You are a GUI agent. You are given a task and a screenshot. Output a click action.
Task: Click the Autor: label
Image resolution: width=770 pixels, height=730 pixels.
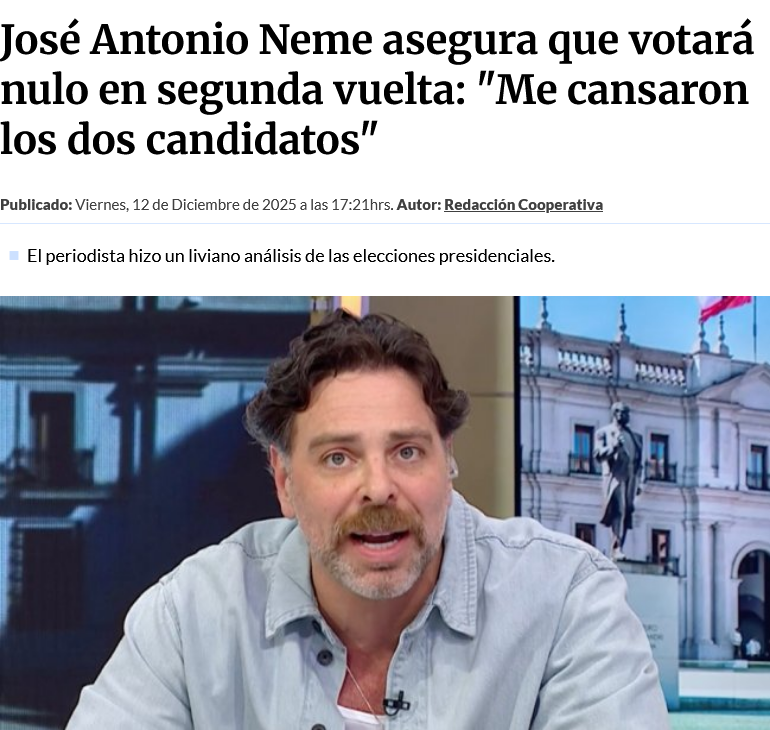tap(419, 205)
